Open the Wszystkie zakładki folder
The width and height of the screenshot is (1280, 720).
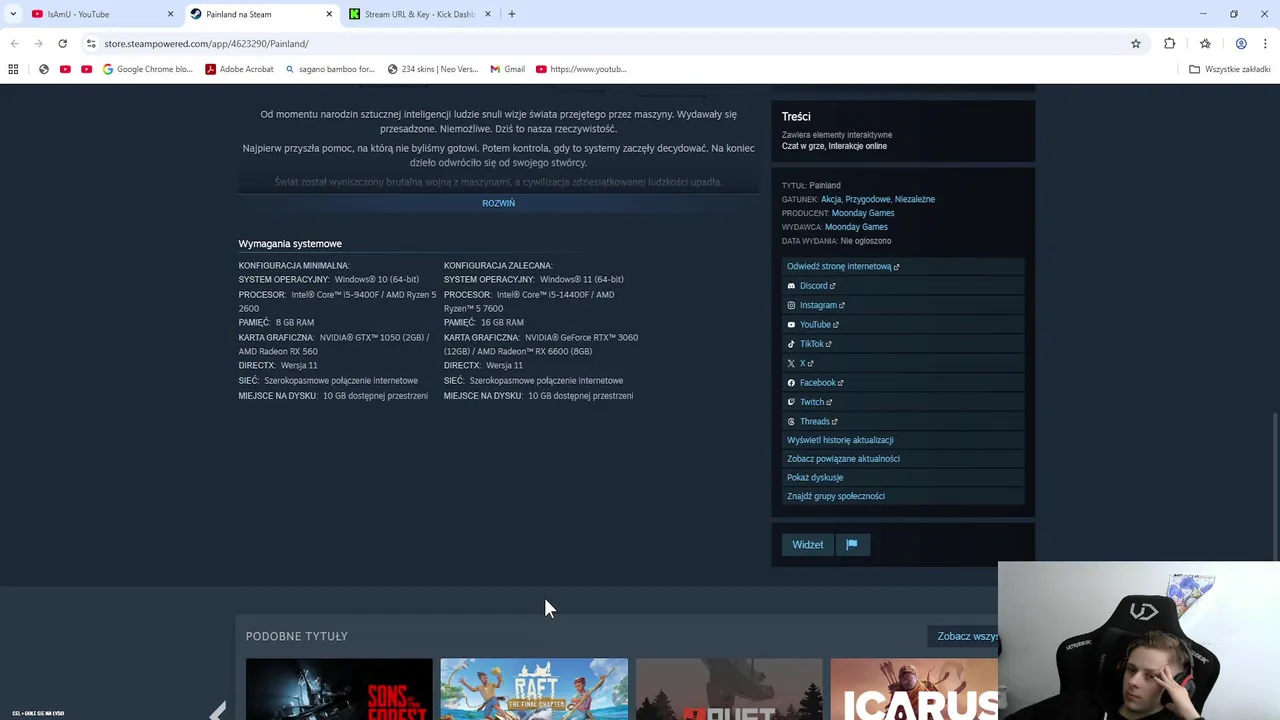click(1229, 69)
